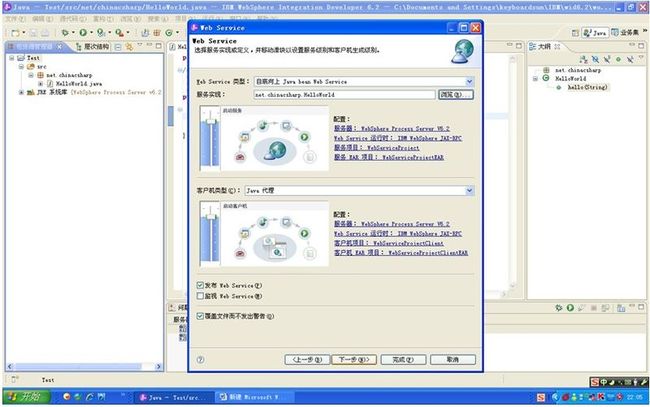The image size is (650, 407).
Task: Click the Hide Fields icon in outline toolbar
Action: coord(595,59)
